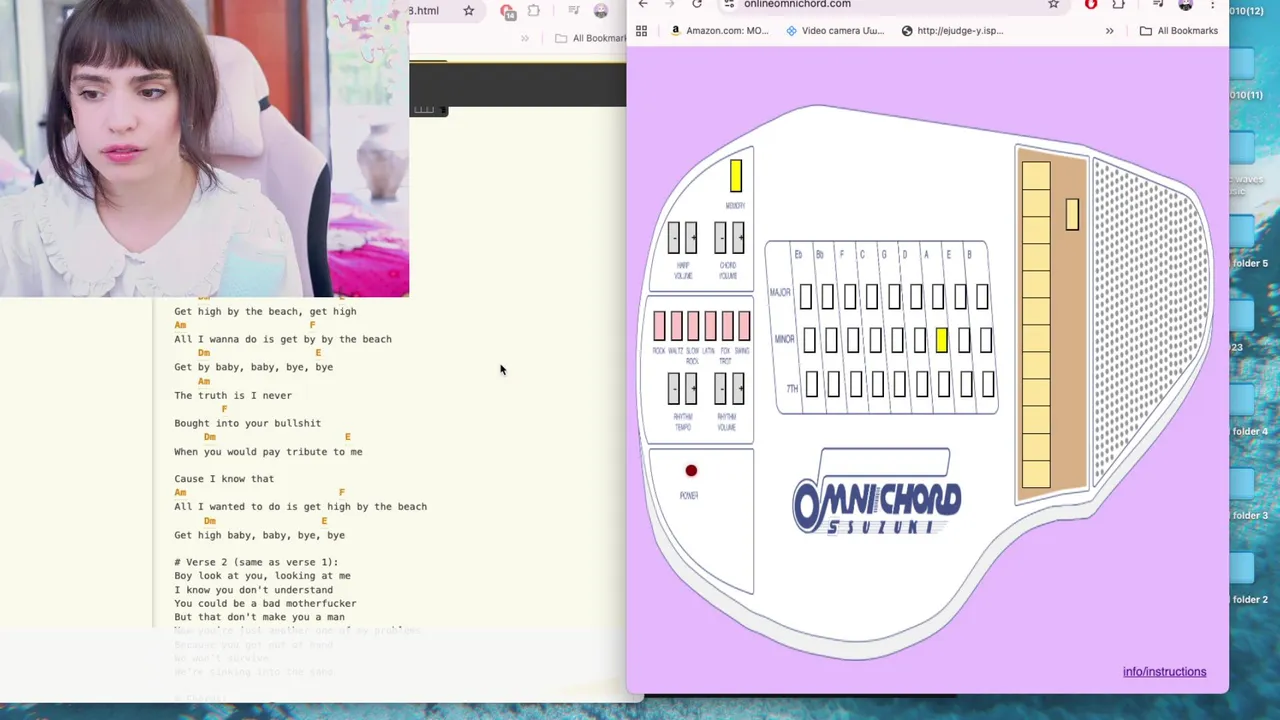1280x720 pixels.
Task: Play the B major chord button
Action: coord(983,296)
